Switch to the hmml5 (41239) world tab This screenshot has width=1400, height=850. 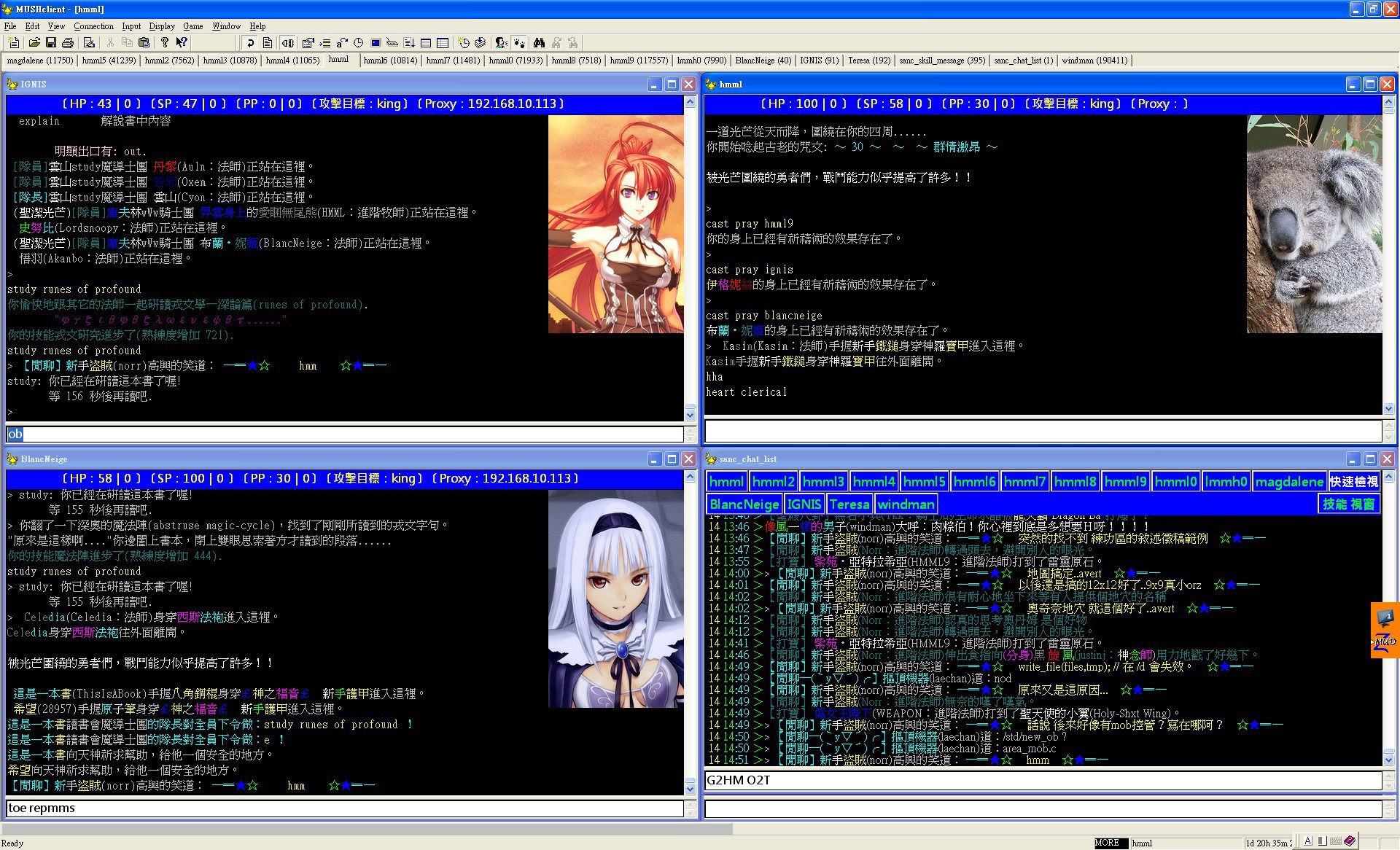pyautogui.click(x=109, y=61)
